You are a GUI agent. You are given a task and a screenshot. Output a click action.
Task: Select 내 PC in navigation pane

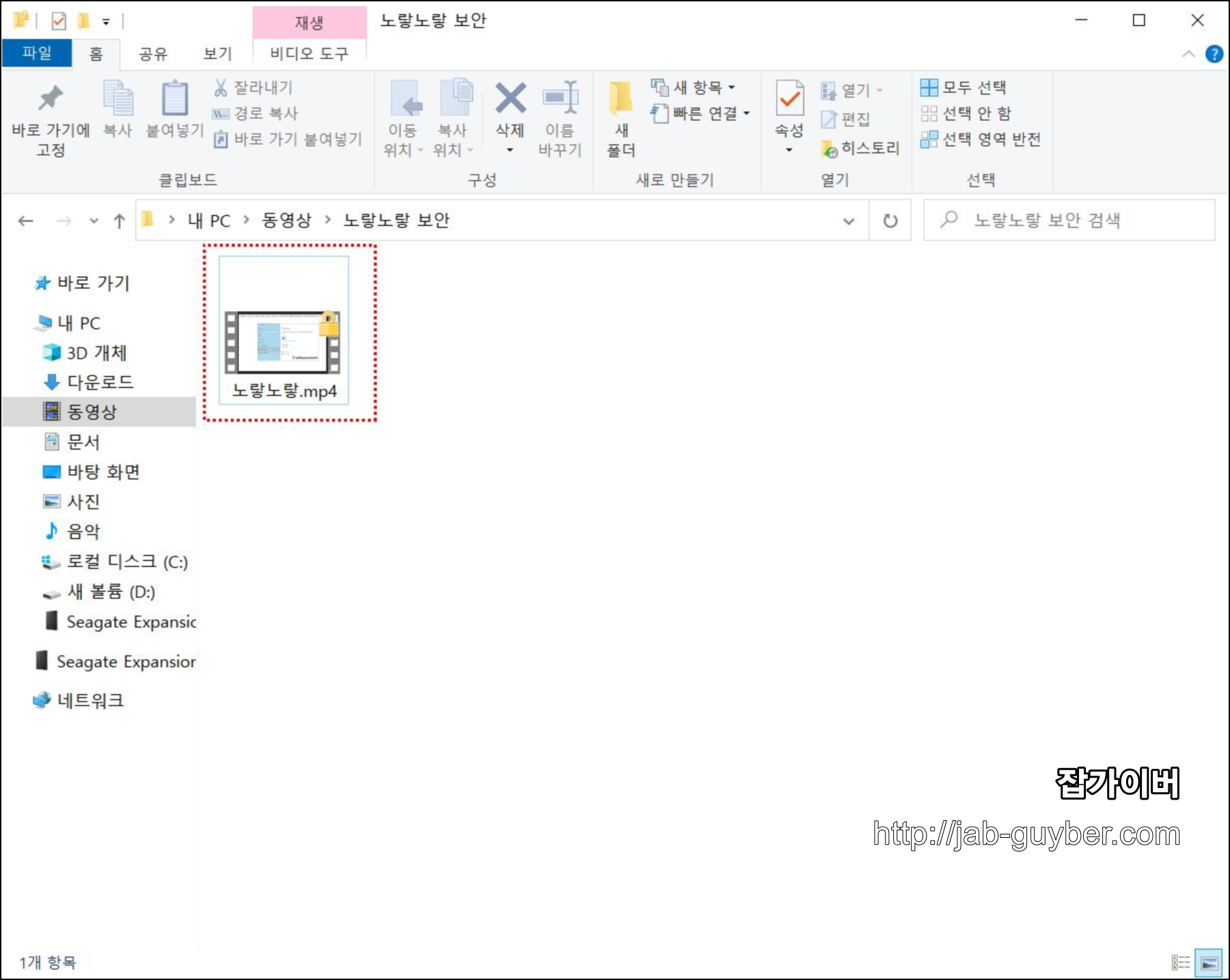(x=68, y=323)
